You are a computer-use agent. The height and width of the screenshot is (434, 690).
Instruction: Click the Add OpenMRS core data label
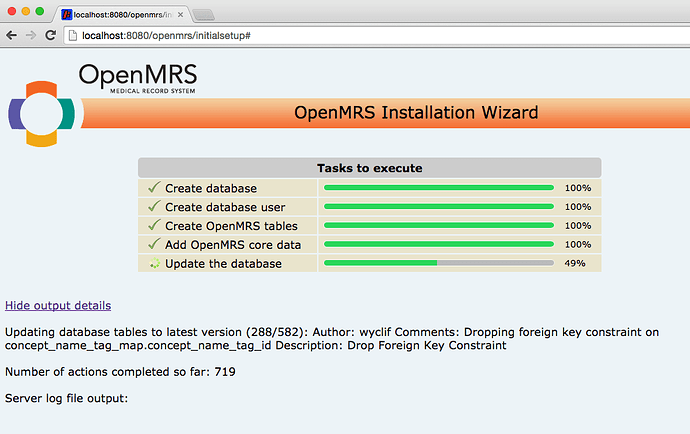tap(233, 245)
